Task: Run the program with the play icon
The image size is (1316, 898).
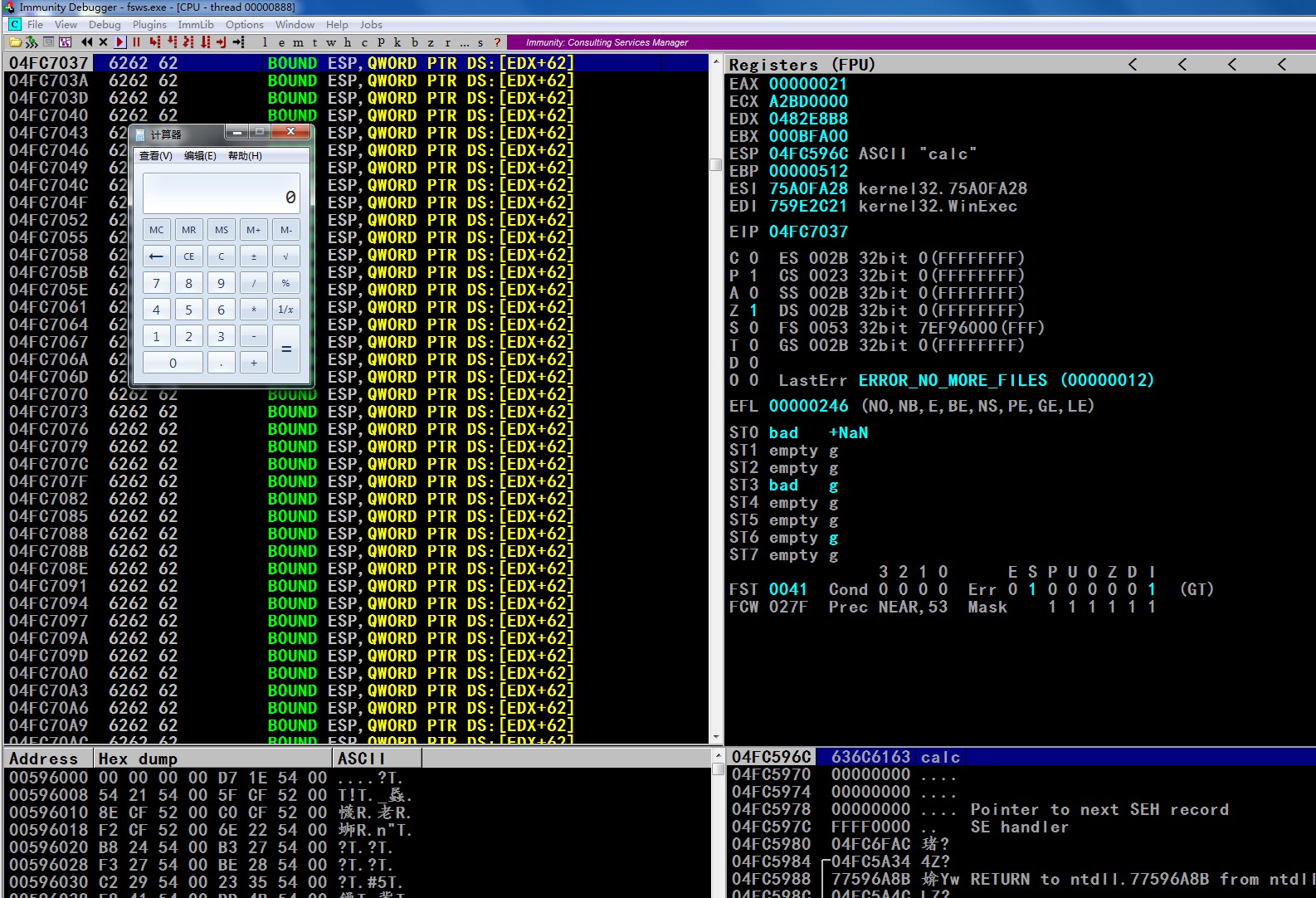Action: pos(119,42)
